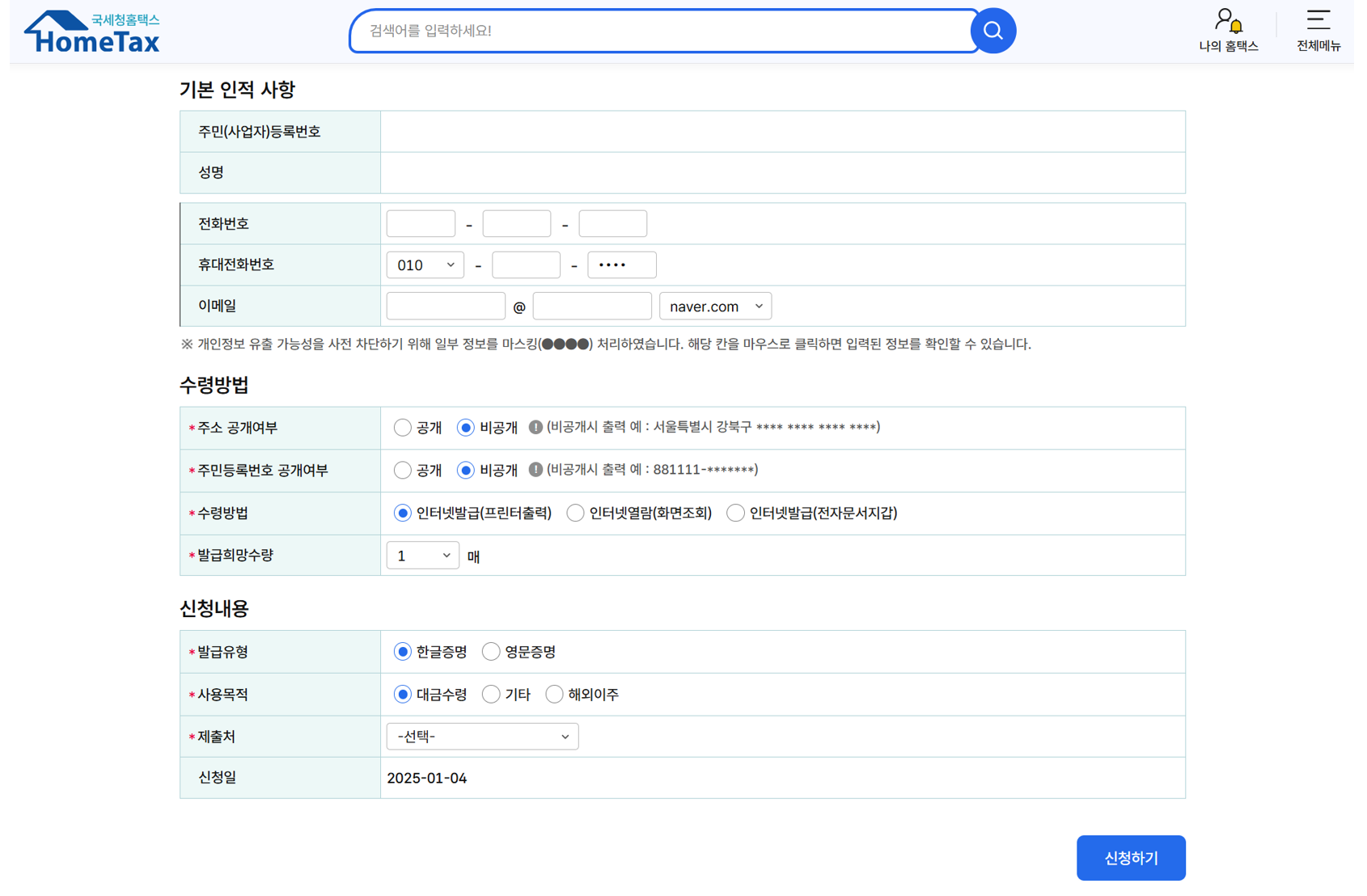Click the first 전화번호 input field
The image size is (1367, 896).
pyautogui.click(x=421, y=223)
